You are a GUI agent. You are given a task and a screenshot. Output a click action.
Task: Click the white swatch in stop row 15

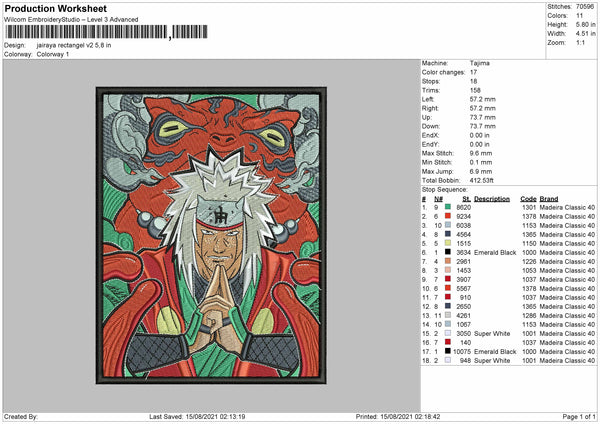click(x=448, y=333)
